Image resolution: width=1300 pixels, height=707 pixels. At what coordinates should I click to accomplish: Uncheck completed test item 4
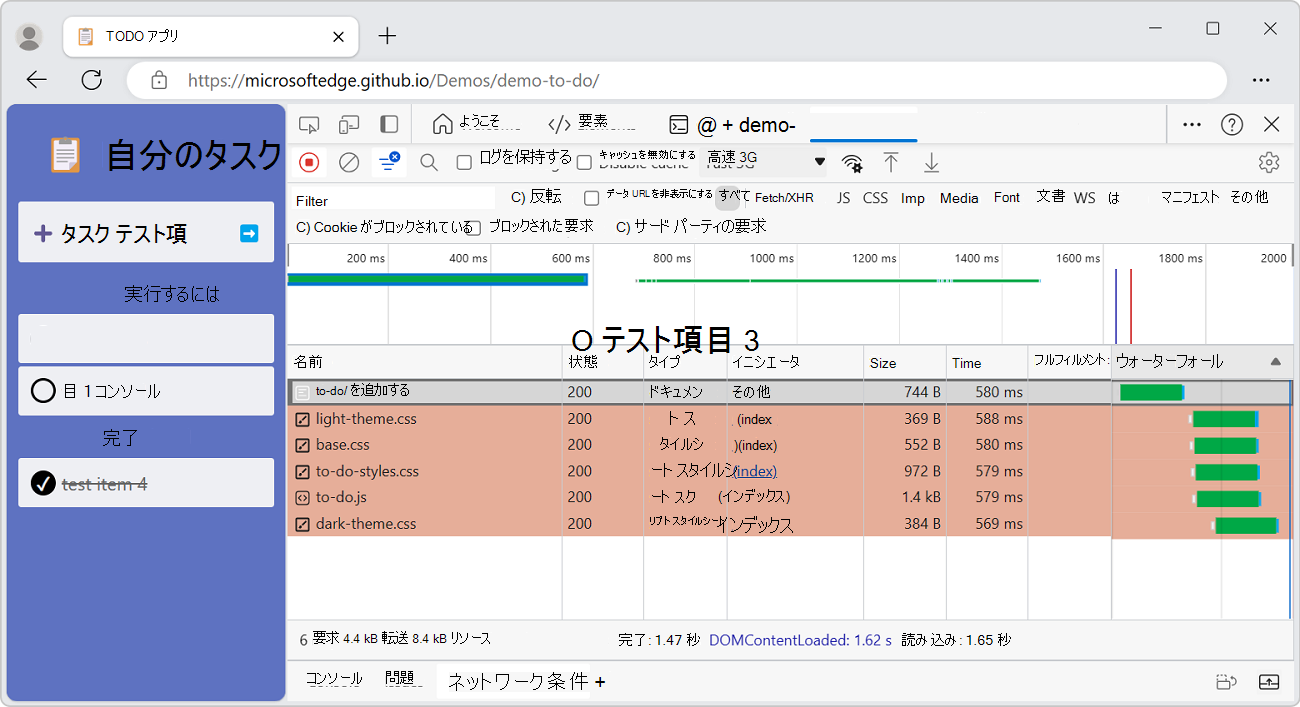point(43,484)
